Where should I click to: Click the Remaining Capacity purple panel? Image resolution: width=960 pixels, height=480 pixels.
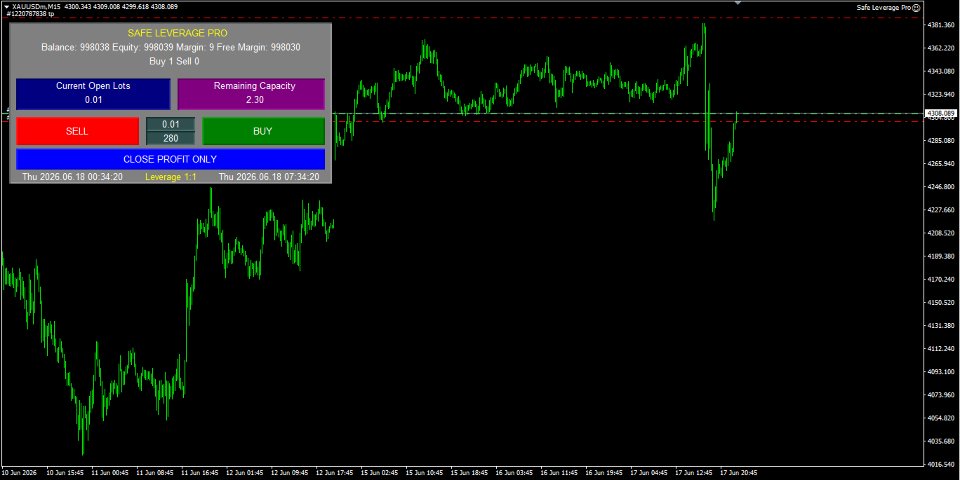[251, 93]
